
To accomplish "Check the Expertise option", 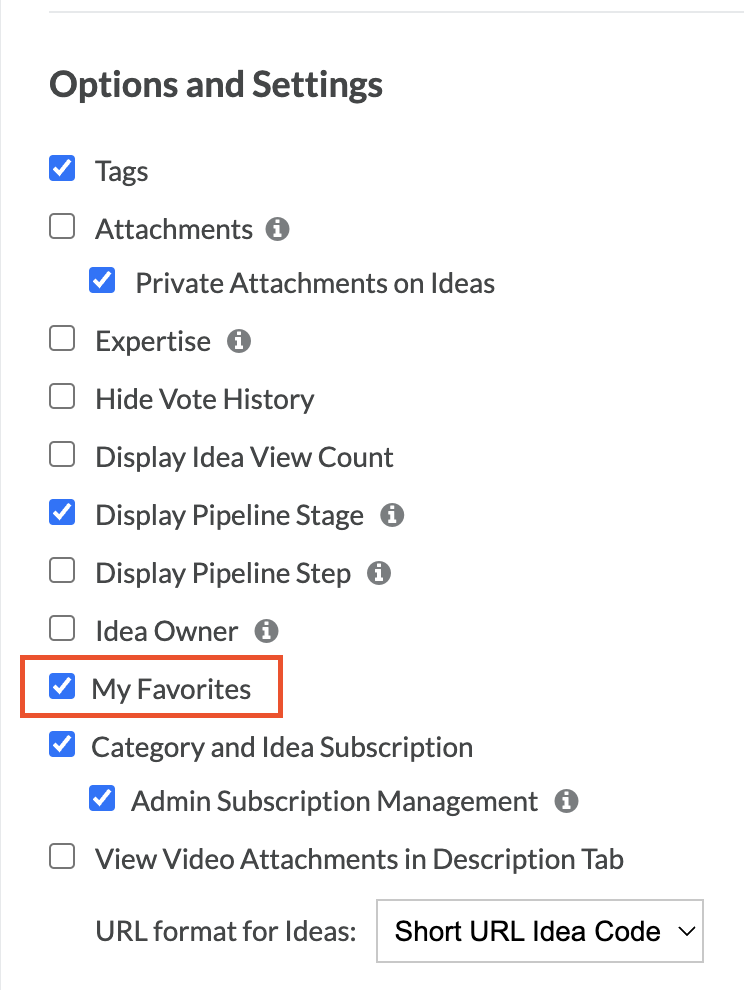I will pyautogui.click(x=62, y=338).
